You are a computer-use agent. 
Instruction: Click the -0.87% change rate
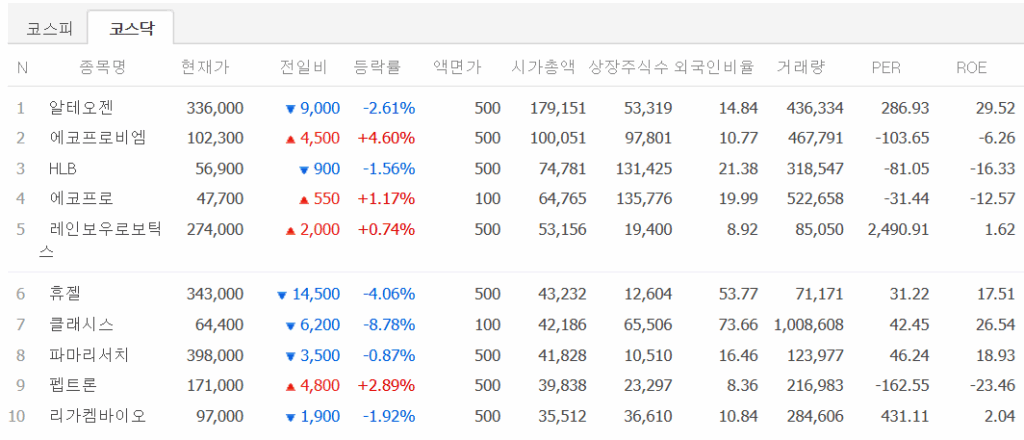click(389, 355)
